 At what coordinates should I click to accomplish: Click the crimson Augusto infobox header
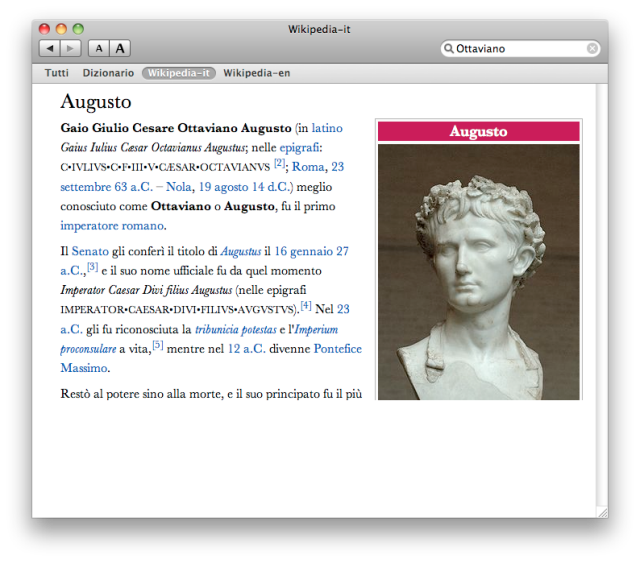pos(478,131)
